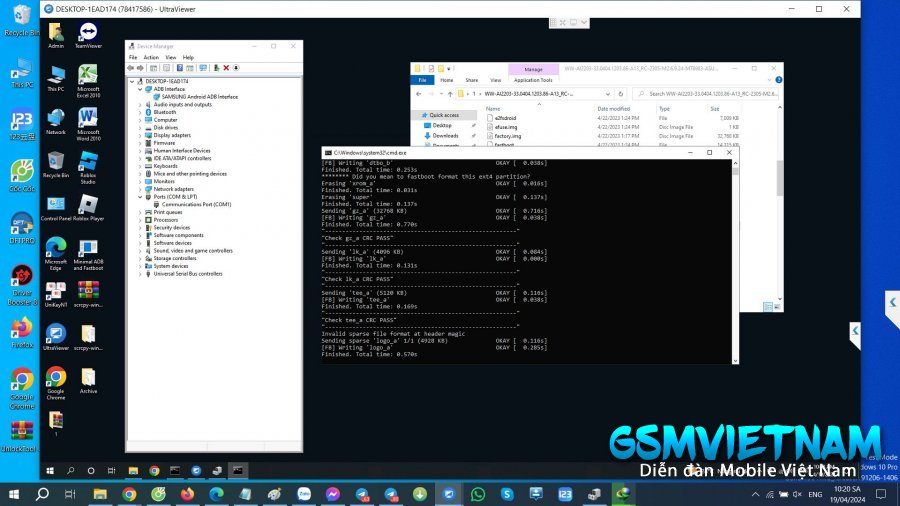Select factory.img file in Explorer
This screenshot has width=900, height=506.
pyautogui.click(x=507, y=137)
